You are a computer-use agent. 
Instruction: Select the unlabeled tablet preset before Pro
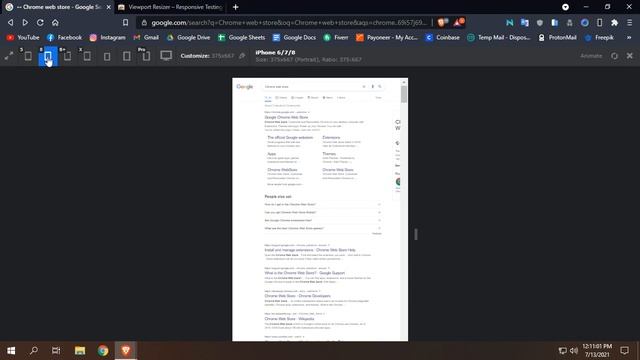tap(127, 56)
